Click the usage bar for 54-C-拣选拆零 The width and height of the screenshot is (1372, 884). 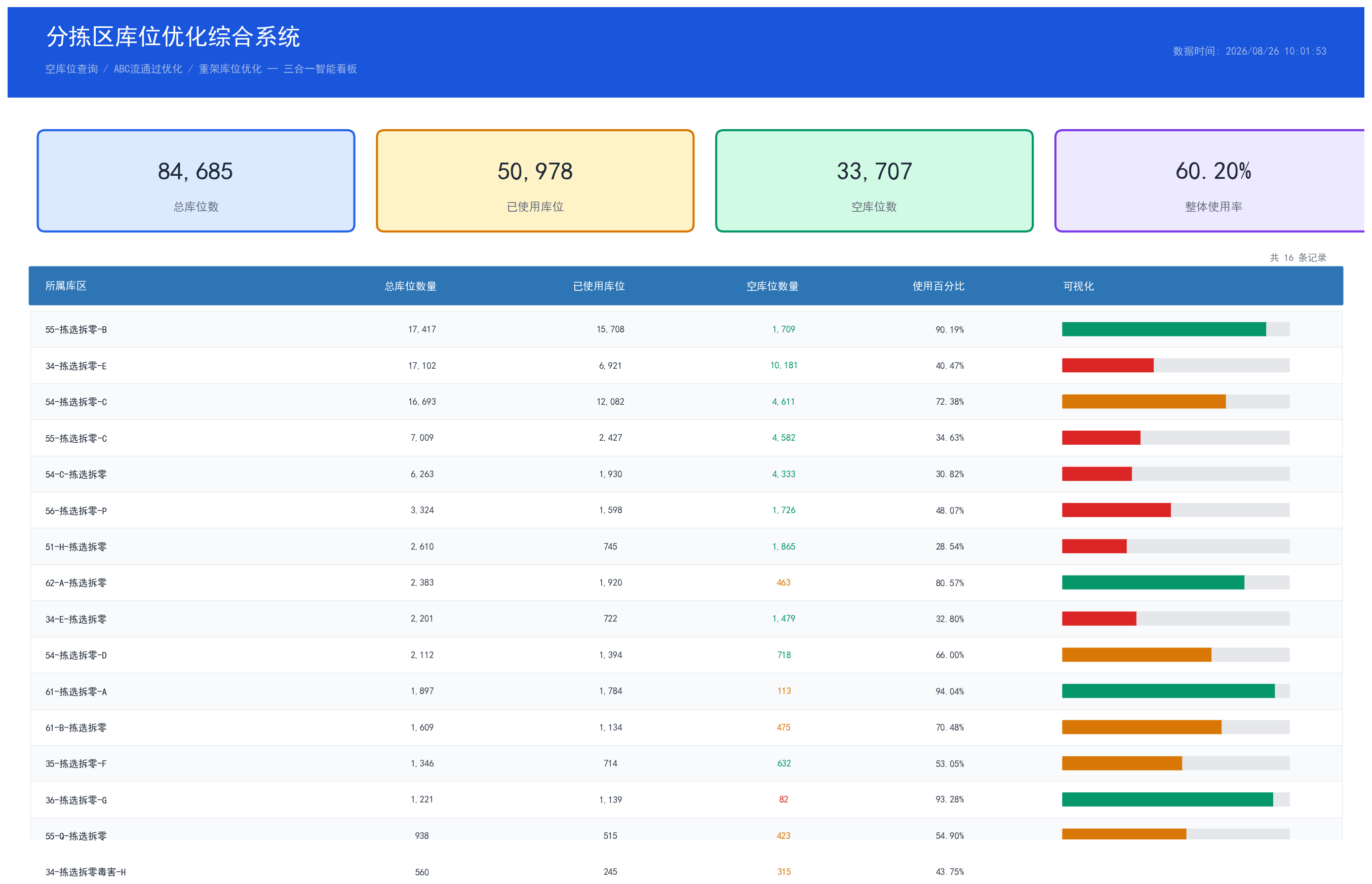pos(1175,474)
